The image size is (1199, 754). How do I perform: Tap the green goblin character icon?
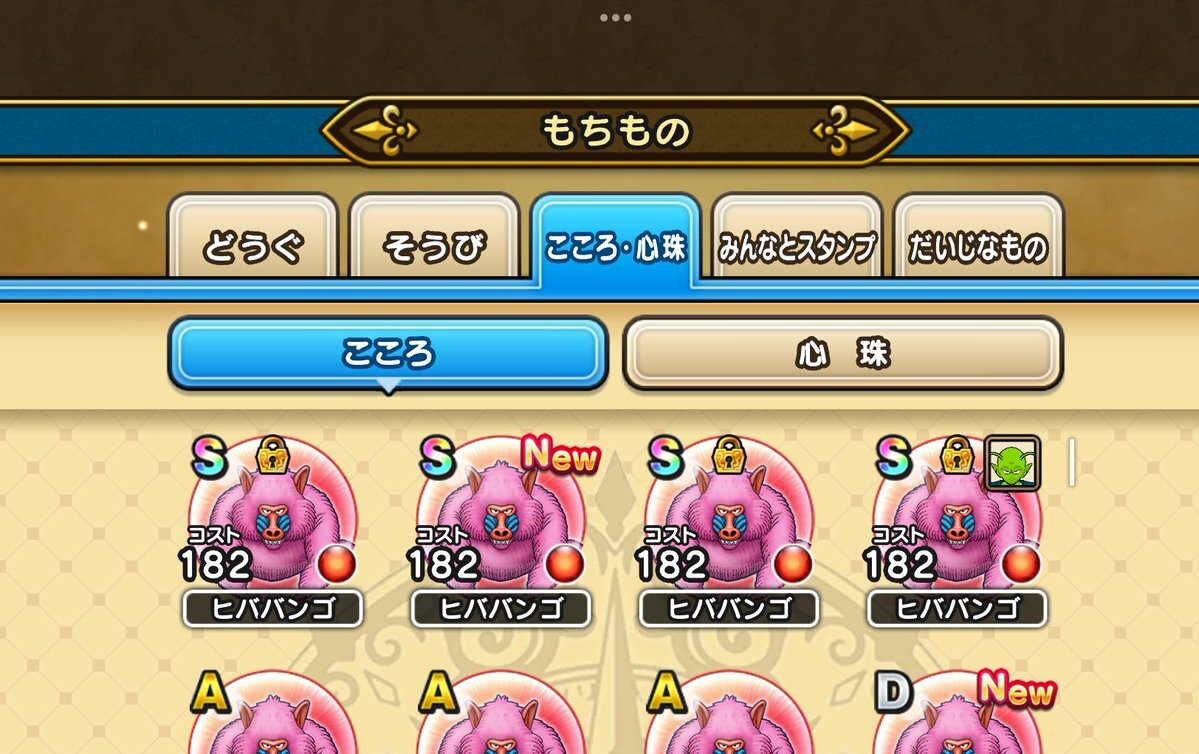click(1012, 463)
